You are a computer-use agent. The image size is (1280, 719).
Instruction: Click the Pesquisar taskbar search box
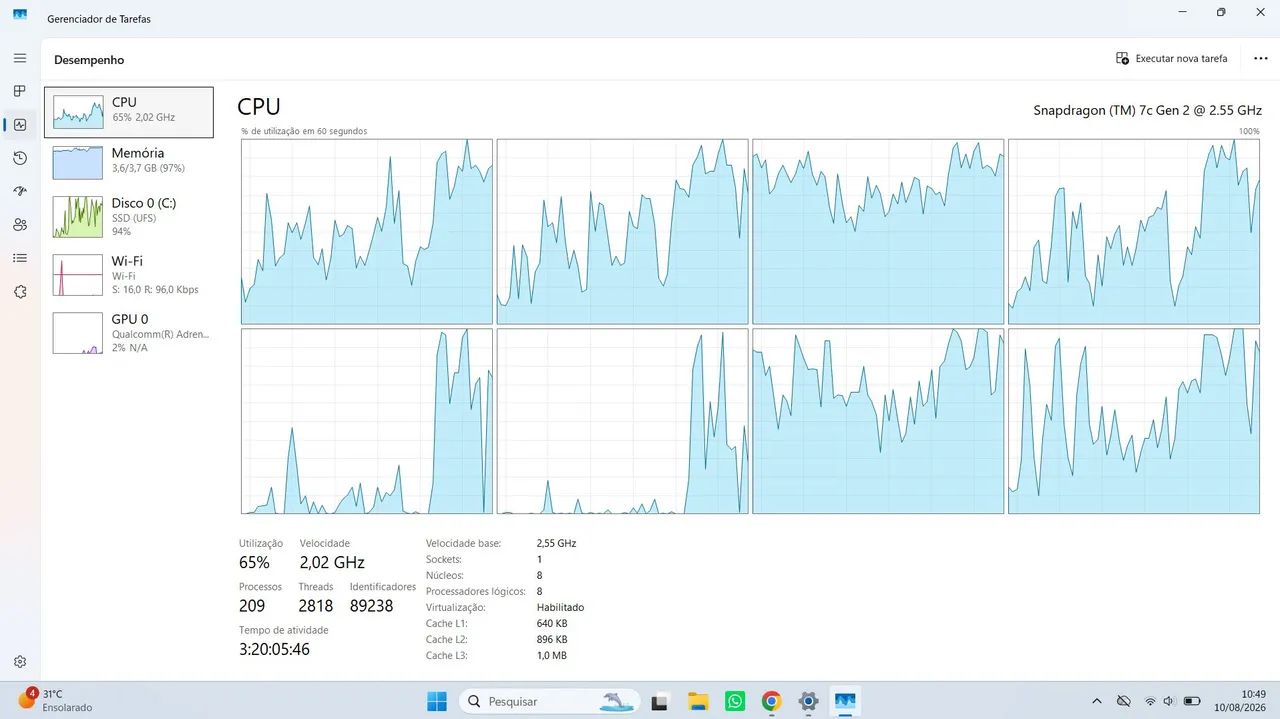point(551,701)
